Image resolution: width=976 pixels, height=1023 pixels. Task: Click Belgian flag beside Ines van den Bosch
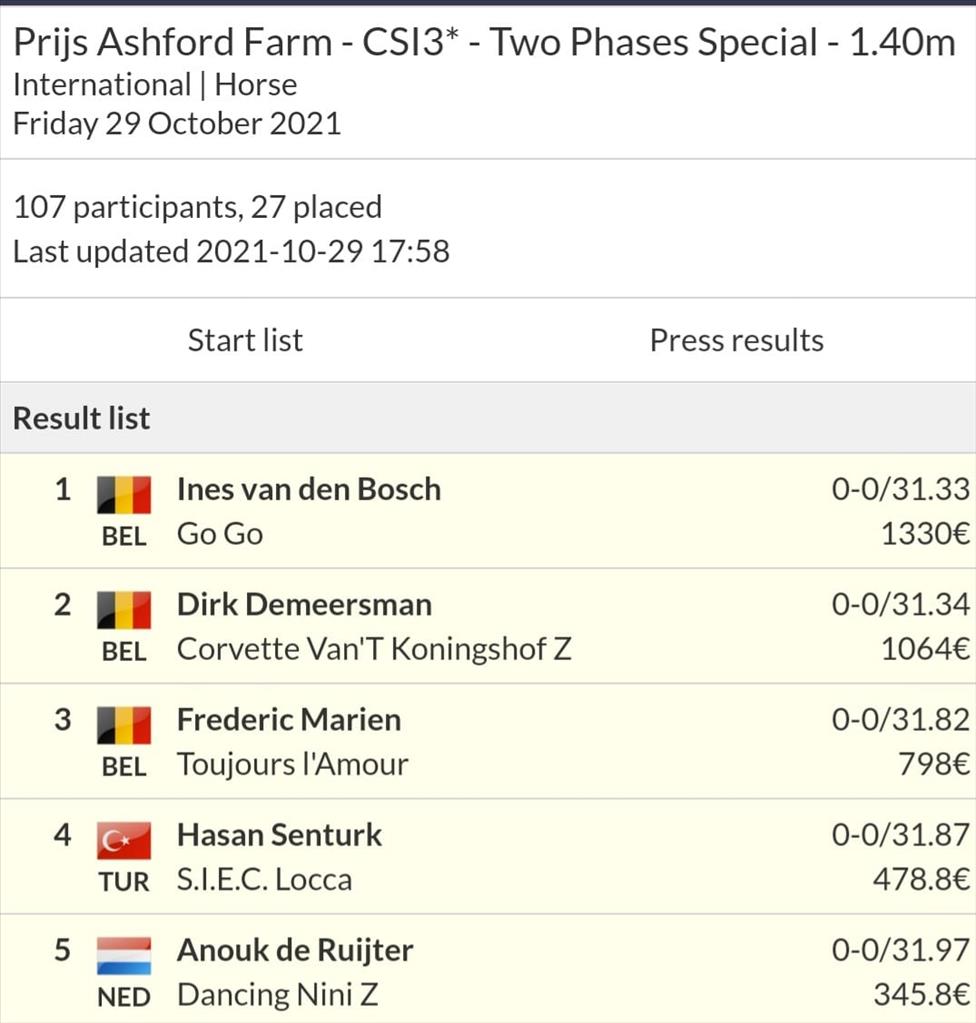pyautogui.click(x=124, y=495)
